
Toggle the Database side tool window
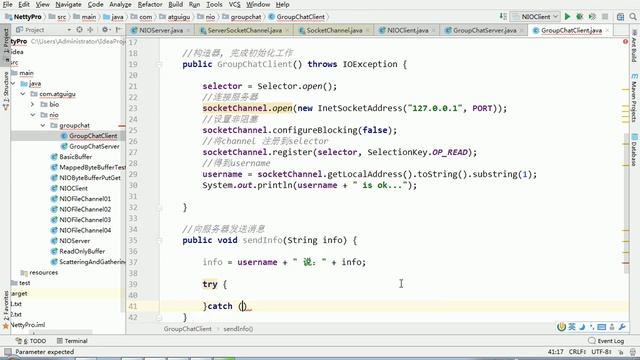(634, 150)
